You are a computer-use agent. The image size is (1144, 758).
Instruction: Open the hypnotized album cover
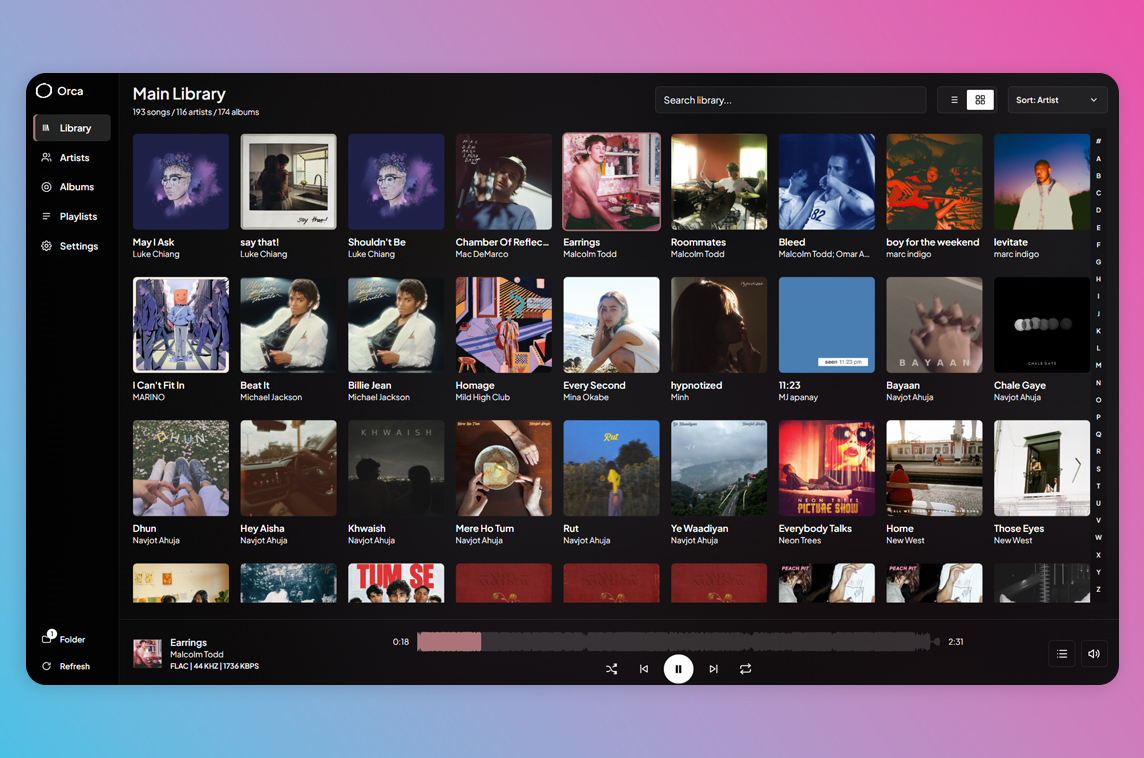pyautogui.click(x=719, y=325)
